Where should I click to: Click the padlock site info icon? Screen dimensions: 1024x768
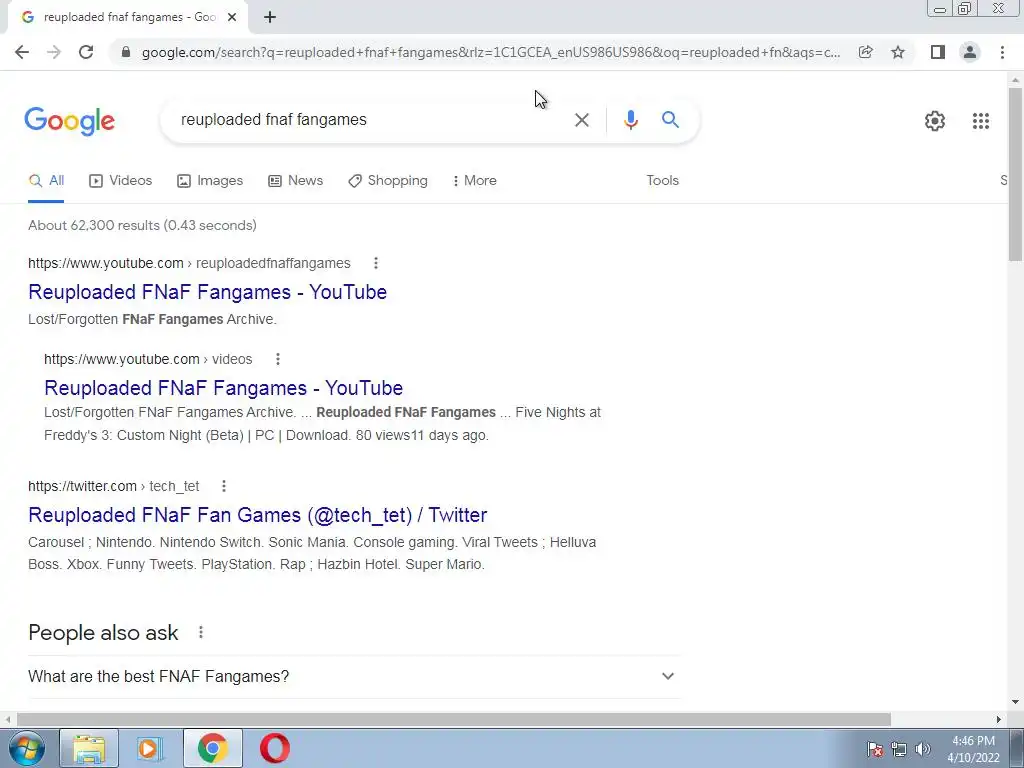pyautogui.click(x=126, y=52)
